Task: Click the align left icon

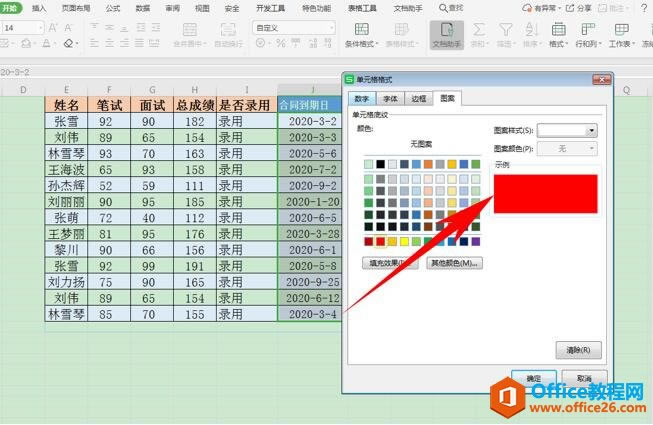Action: click(x=95, y=43)
